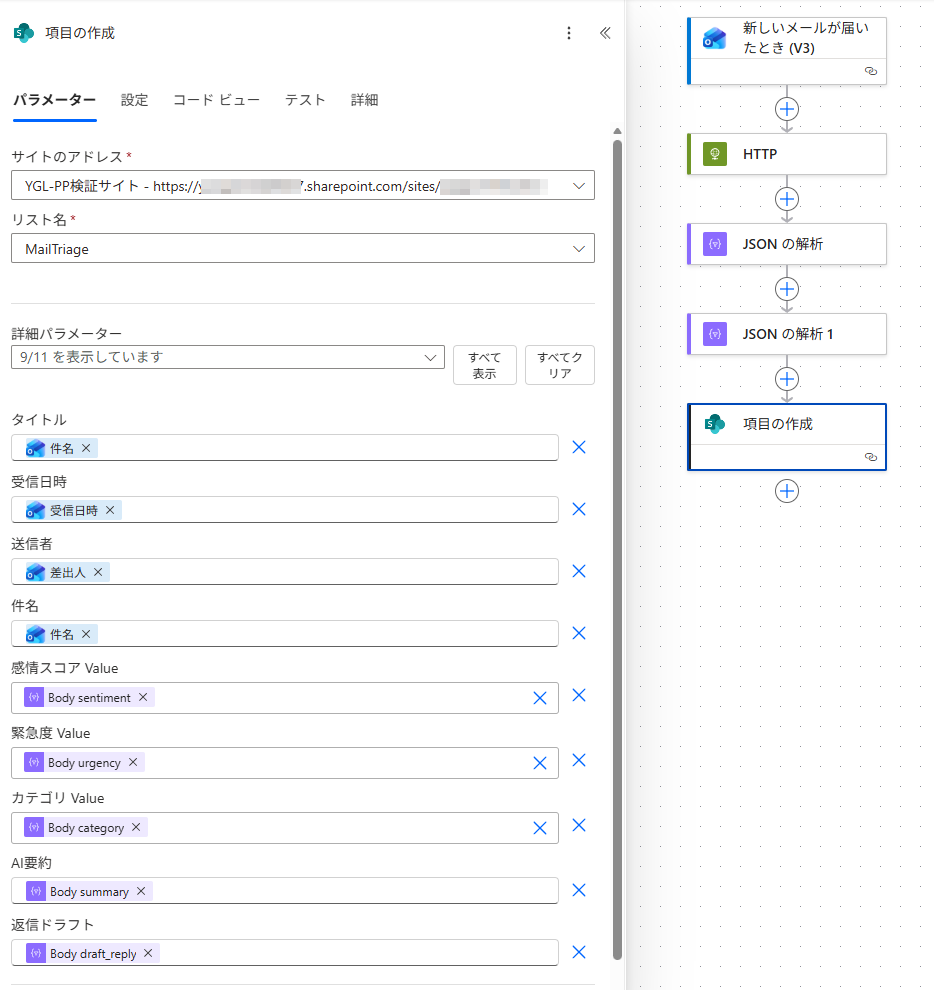This screenshot has width=934, height=990.
Task: Remove the 返信ドラフト parameter with its X icon
Action: 578,952
